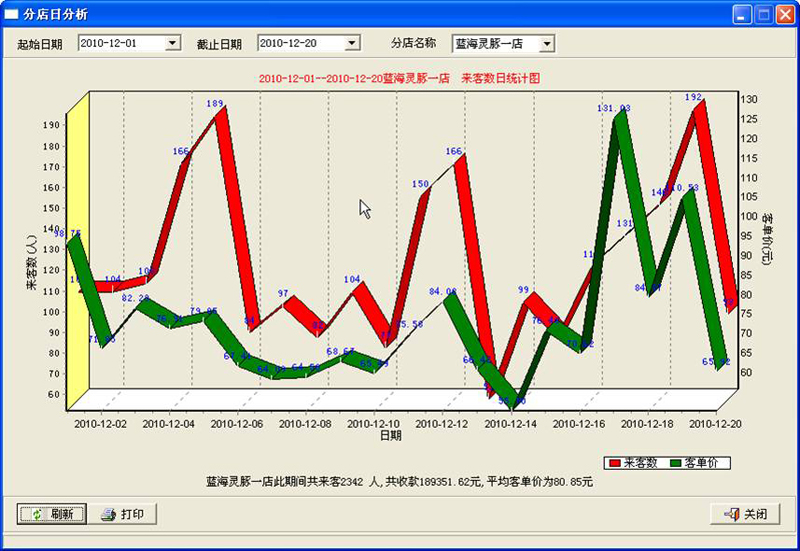Click the 150 data label
The height and width of the screenshot is (551, 800).
click(x=420, y=184)
